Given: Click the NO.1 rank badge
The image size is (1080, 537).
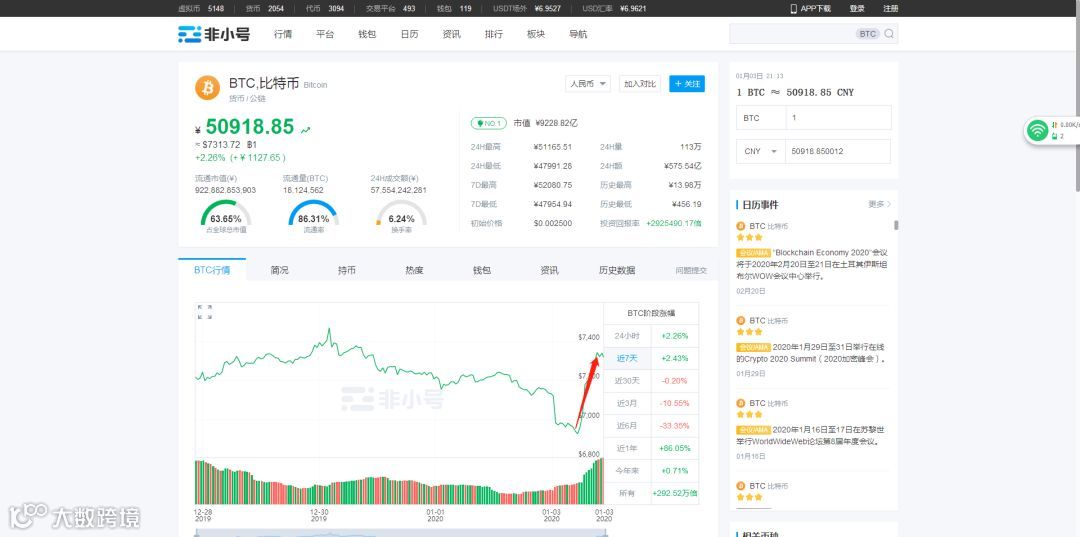Looking at the screenshot, I should tap(488, 123).
